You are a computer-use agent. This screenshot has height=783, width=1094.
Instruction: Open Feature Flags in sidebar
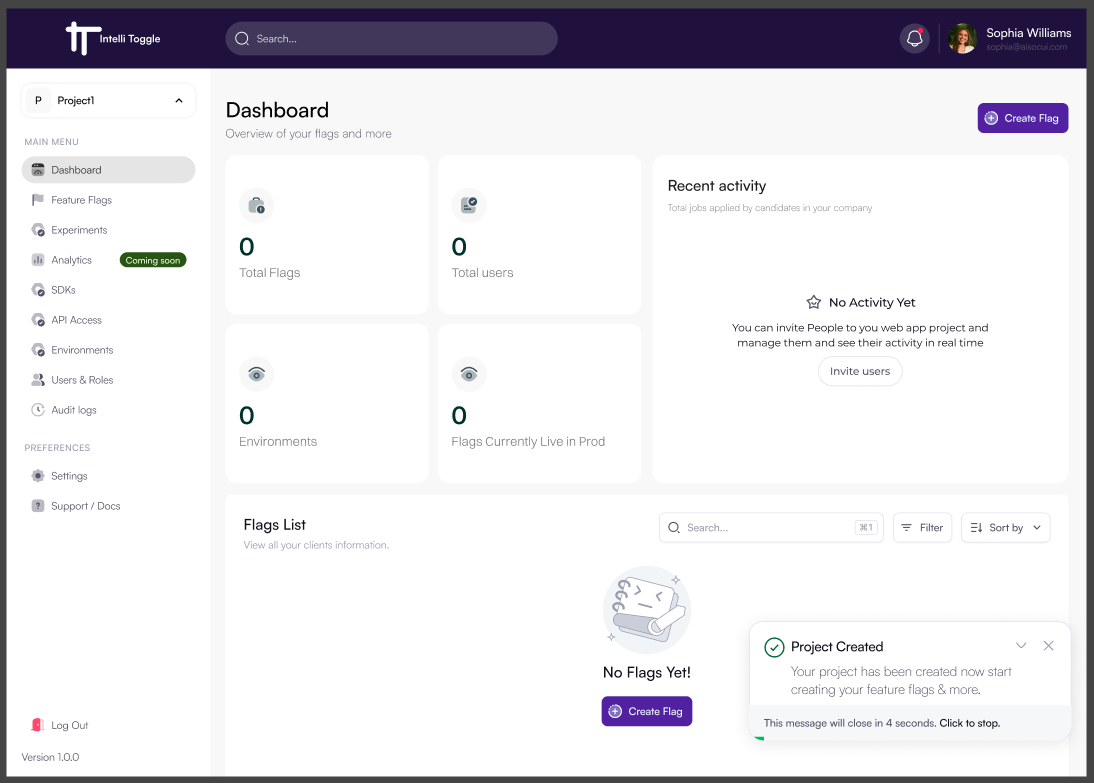click(x=81, y=200)
